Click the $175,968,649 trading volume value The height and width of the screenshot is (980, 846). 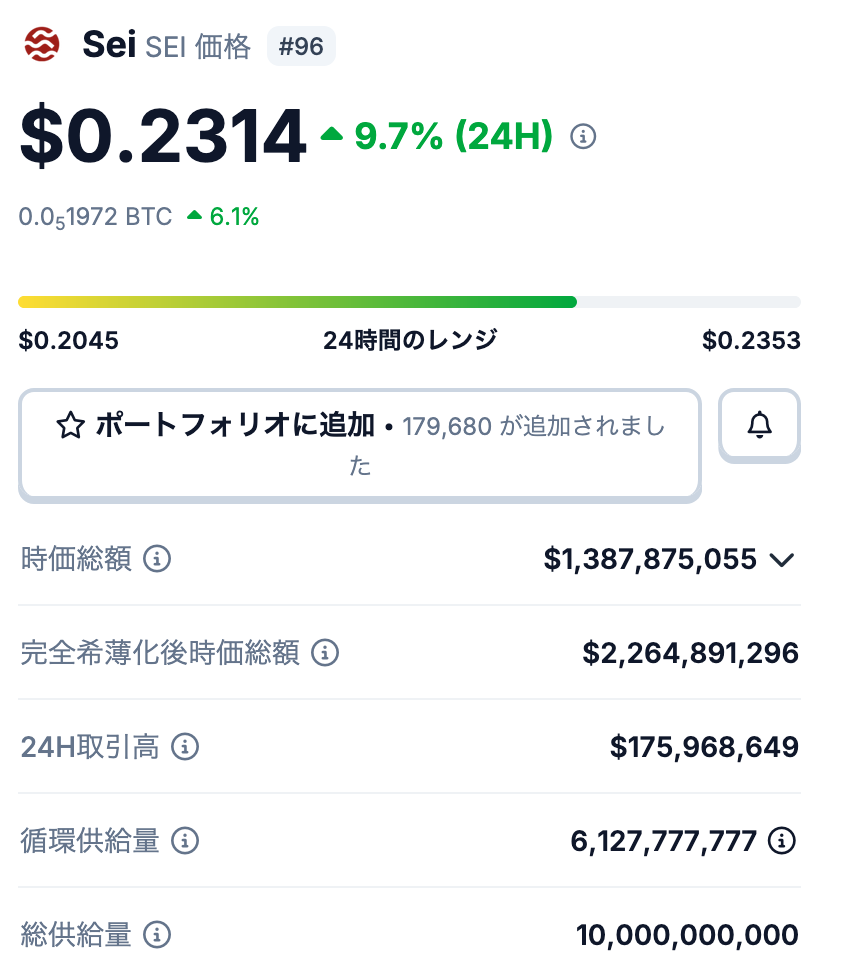click(704, 746)
